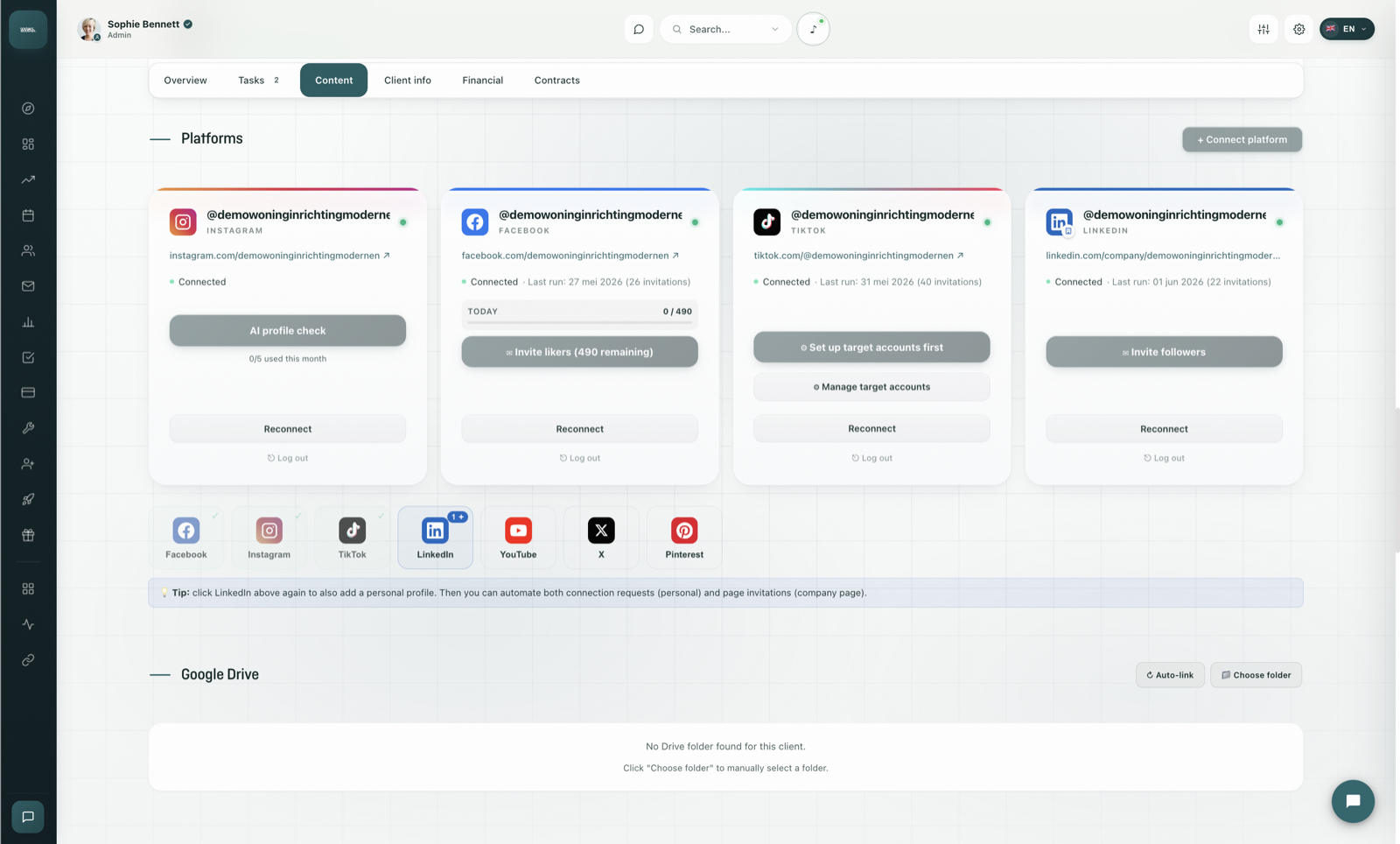The width and height of the screenshot is (1400, 844).
Task: Select the Pinterest platform tile
Action: pyautogui.click(x=684, y=538)
